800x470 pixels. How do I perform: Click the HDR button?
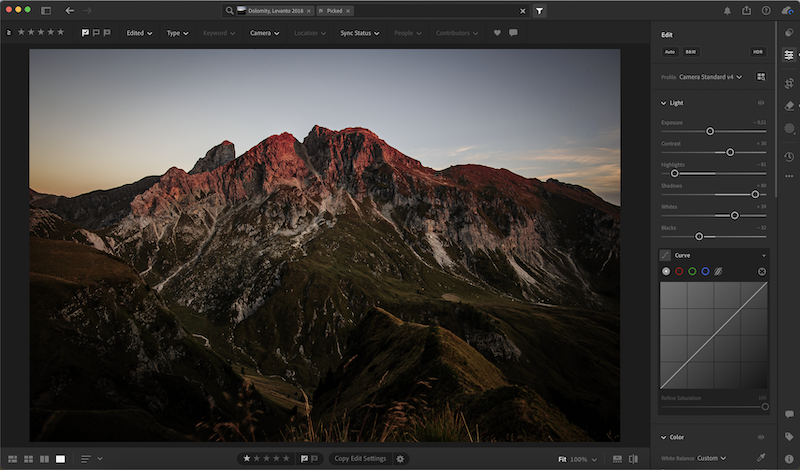pos(758,52)
